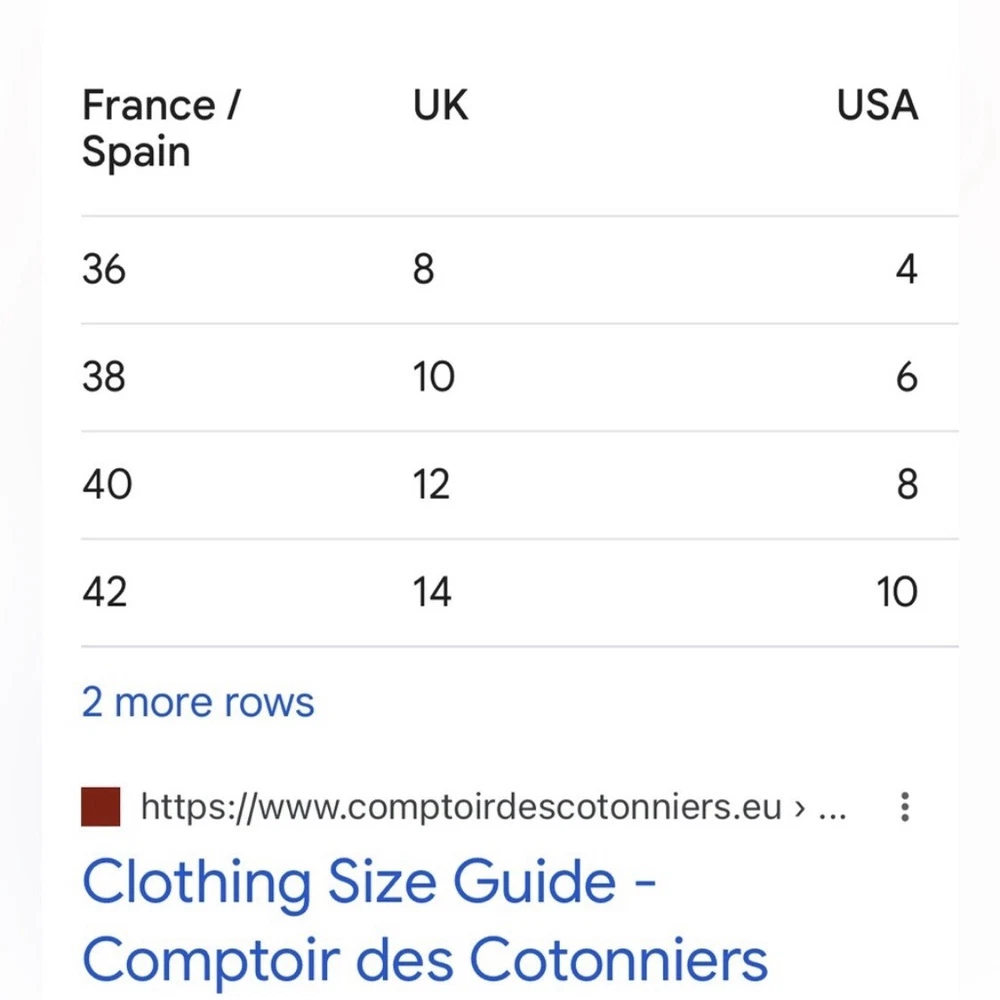Image resolution: width=1000 pixels, height=1000 pixels.
Task: Click USA size 6 cell
Action: point(906,378)
